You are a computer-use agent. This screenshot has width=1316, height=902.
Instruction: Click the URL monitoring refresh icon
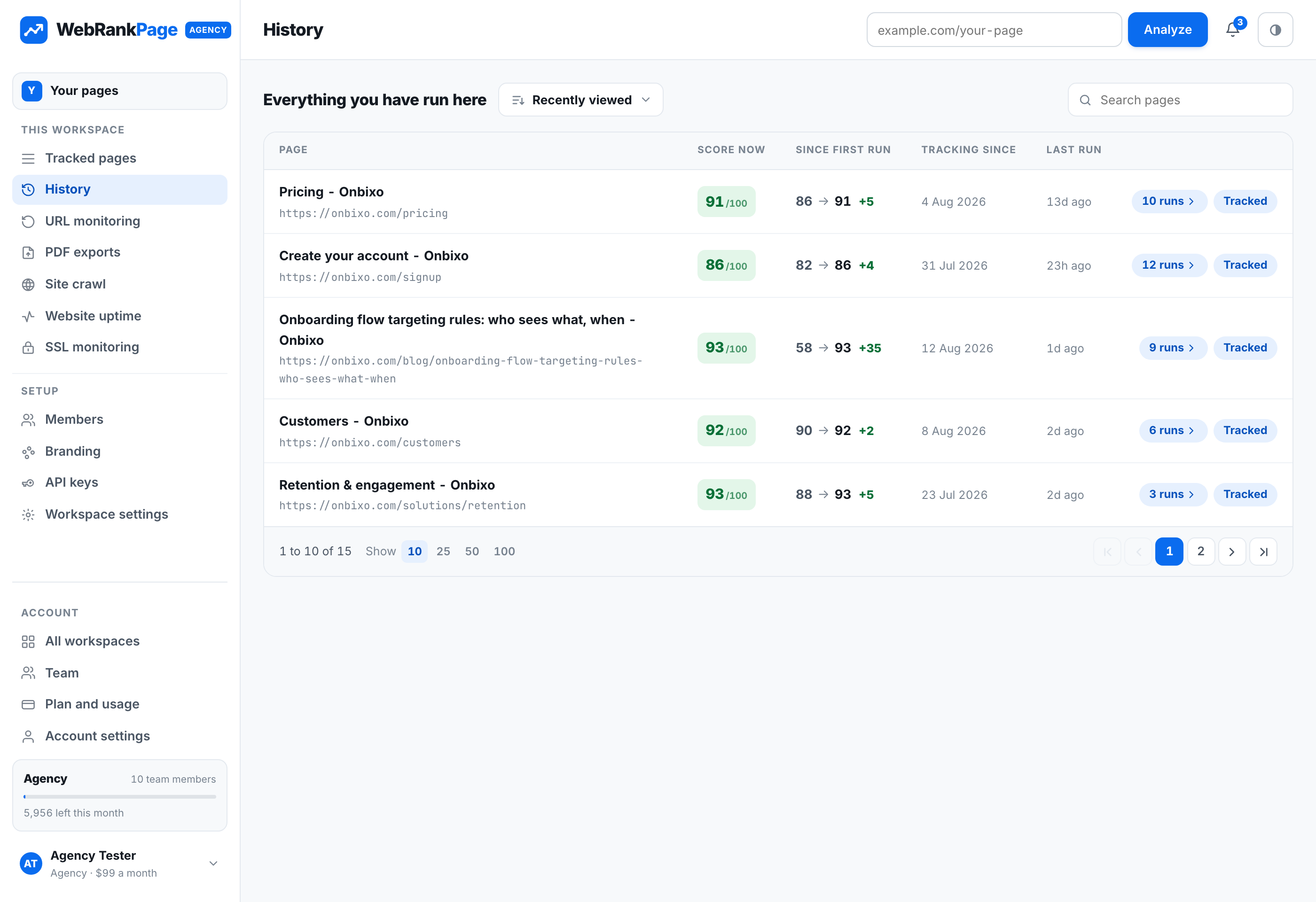(28, 221)
